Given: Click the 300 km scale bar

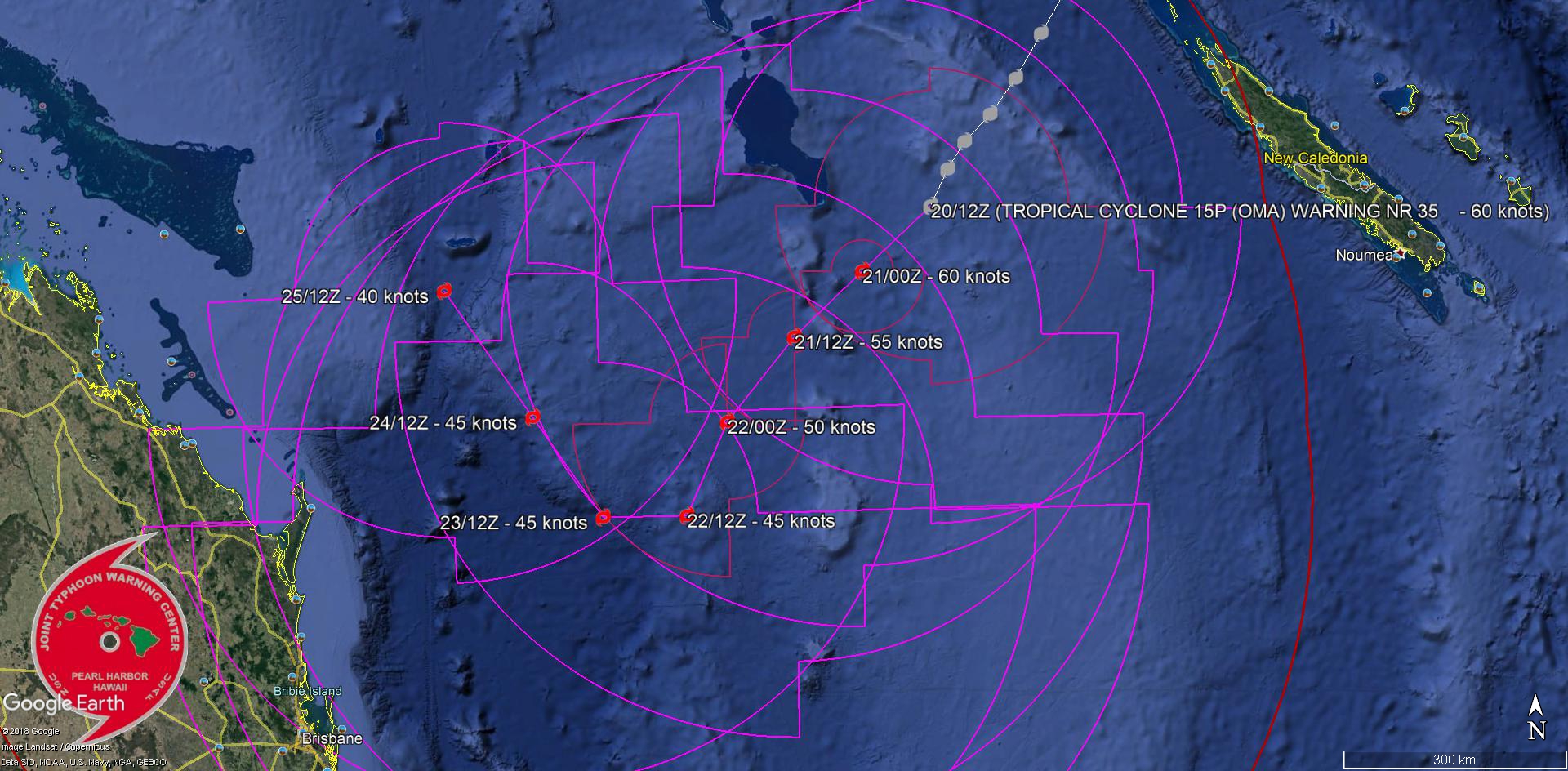Looking at the screenshot, I should click(1454, 760).
